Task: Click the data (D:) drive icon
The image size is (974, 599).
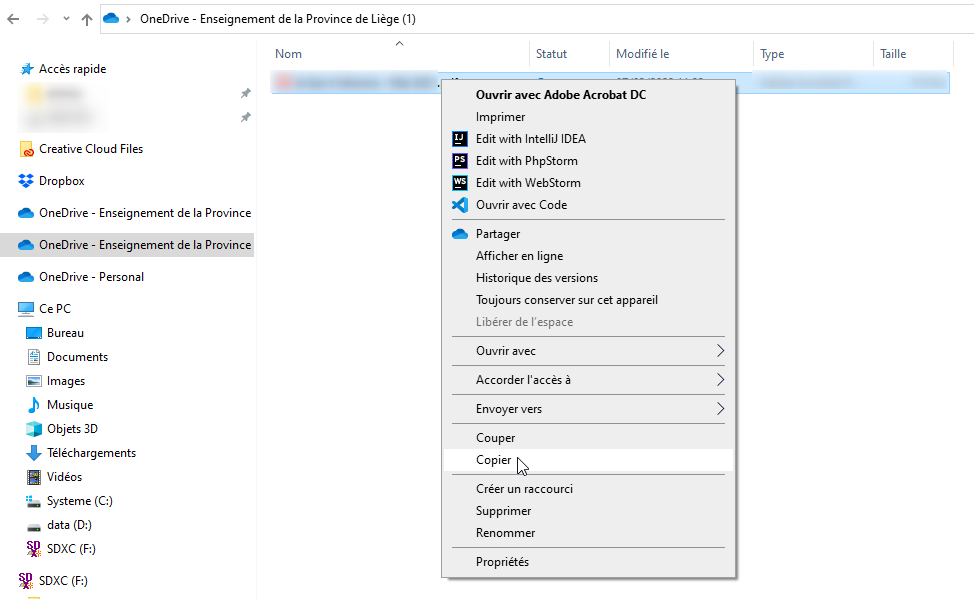Action: click(x=34, y=526)
